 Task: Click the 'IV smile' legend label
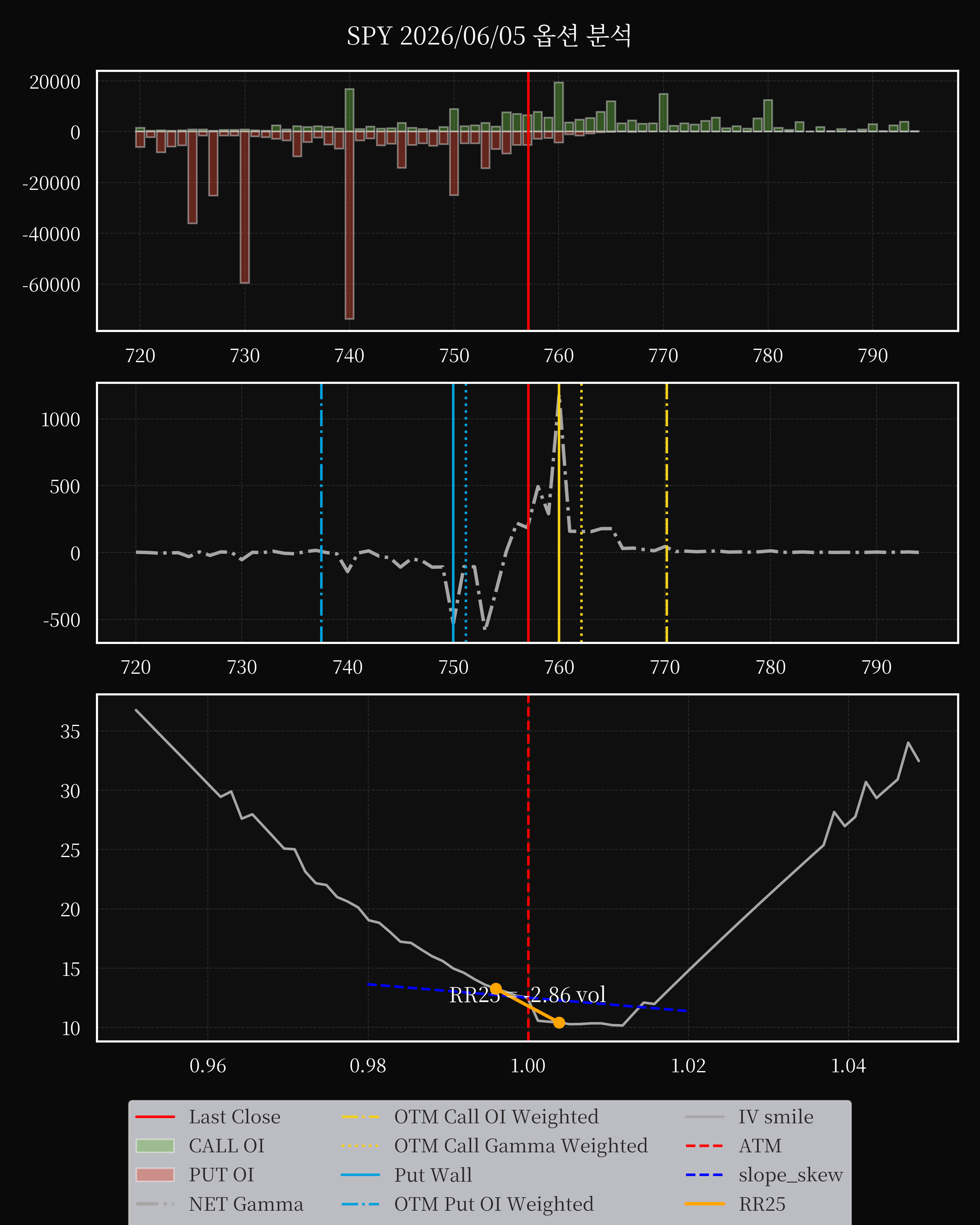[x=775, y=1117]
